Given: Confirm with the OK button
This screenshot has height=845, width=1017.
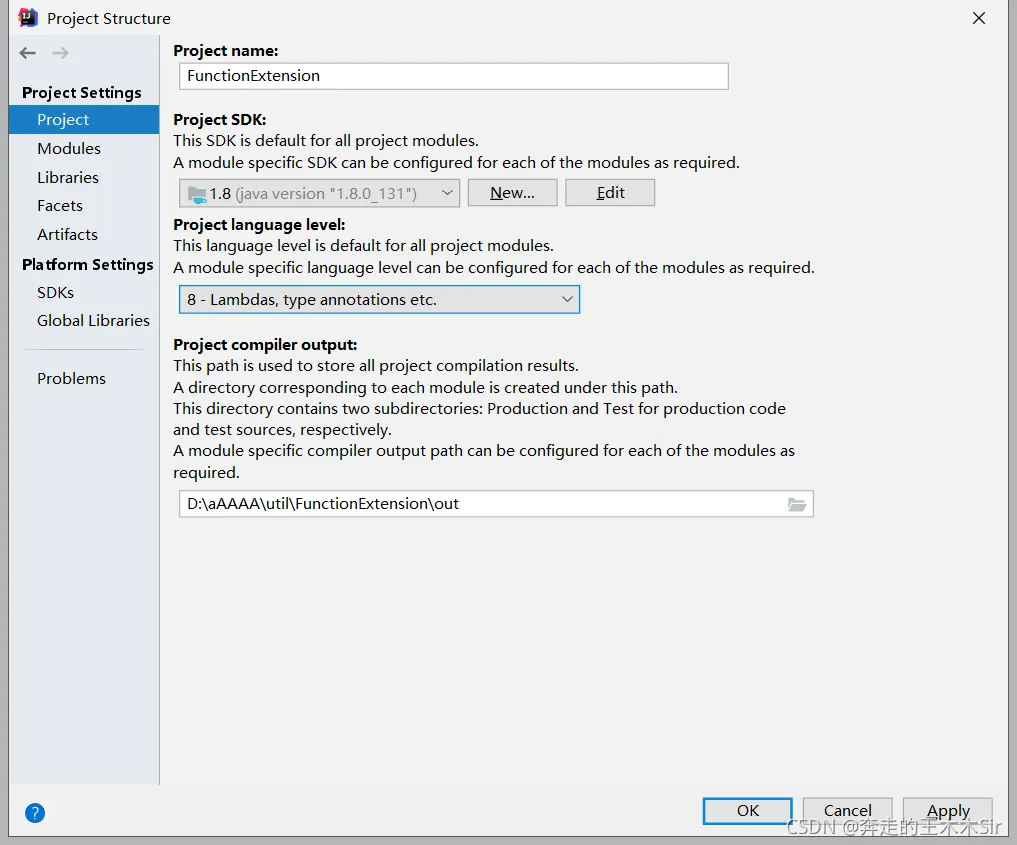Looking at the screenshot, I should pos(747,811).
